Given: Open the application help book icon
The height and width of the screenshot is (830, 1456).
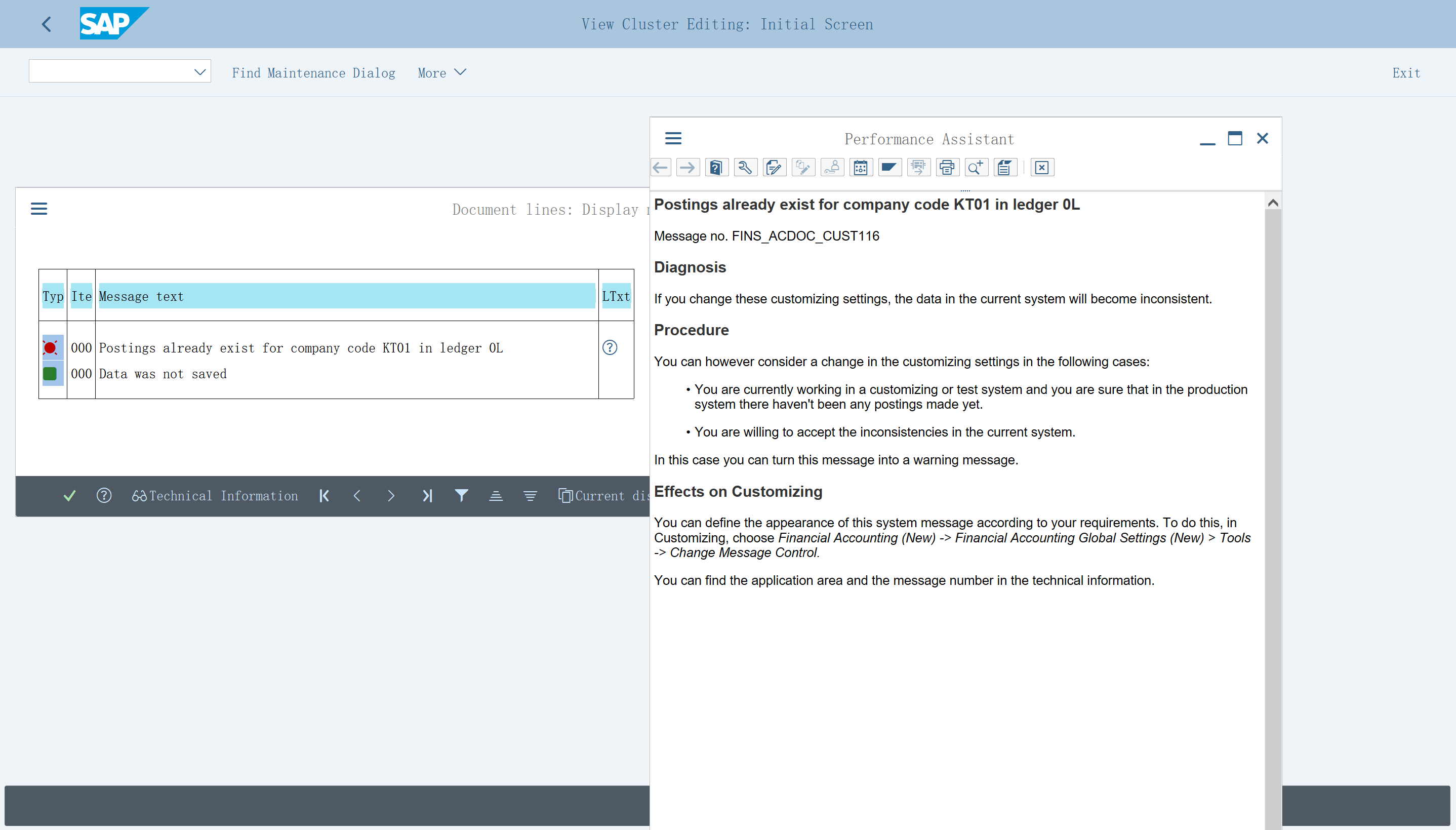Looking at the screenshot, I should (716, 168).
